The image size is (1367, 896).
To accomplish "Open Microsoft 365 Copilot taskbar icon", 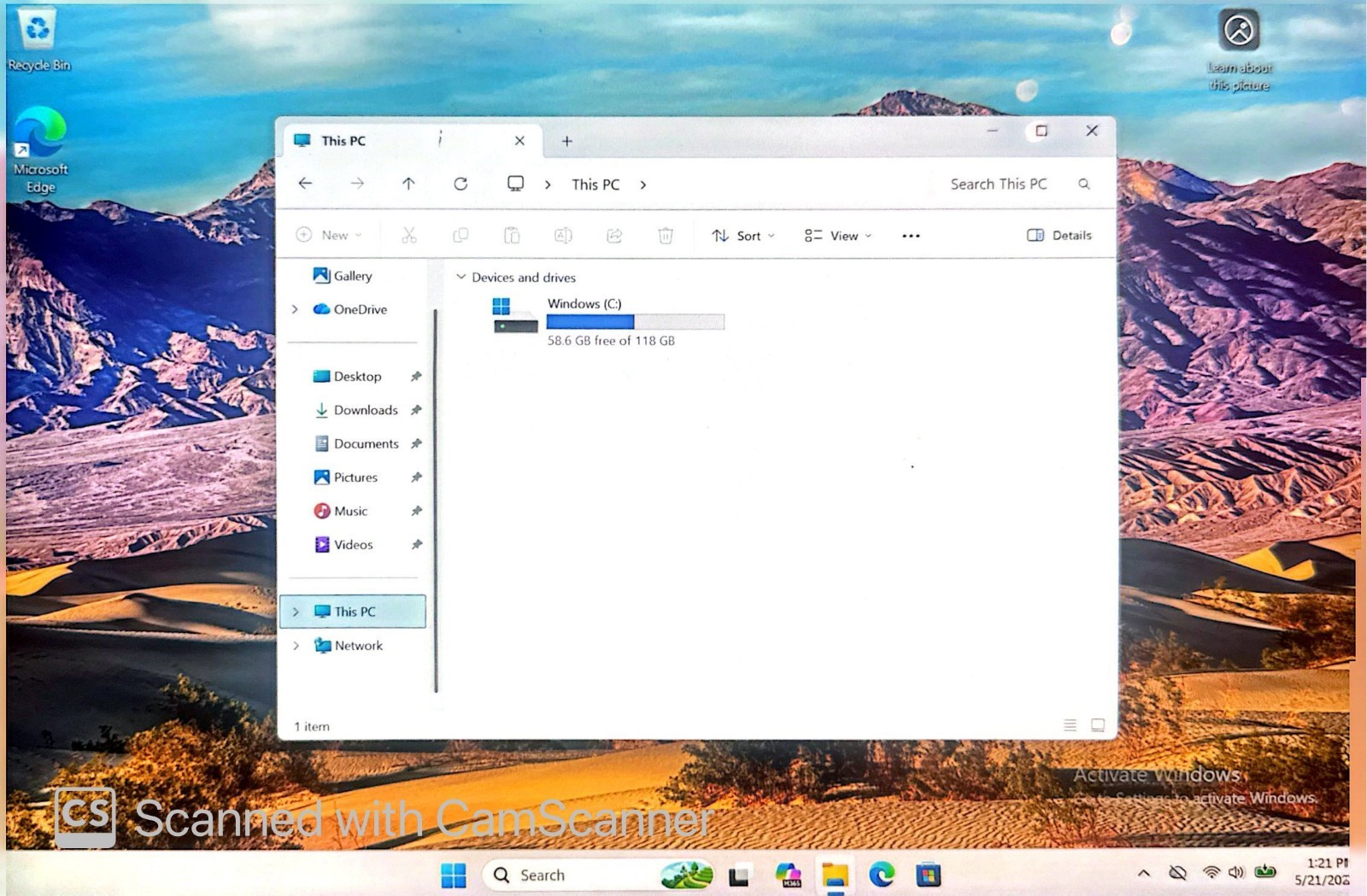I will pyautogui.click(x=788, y=875).
